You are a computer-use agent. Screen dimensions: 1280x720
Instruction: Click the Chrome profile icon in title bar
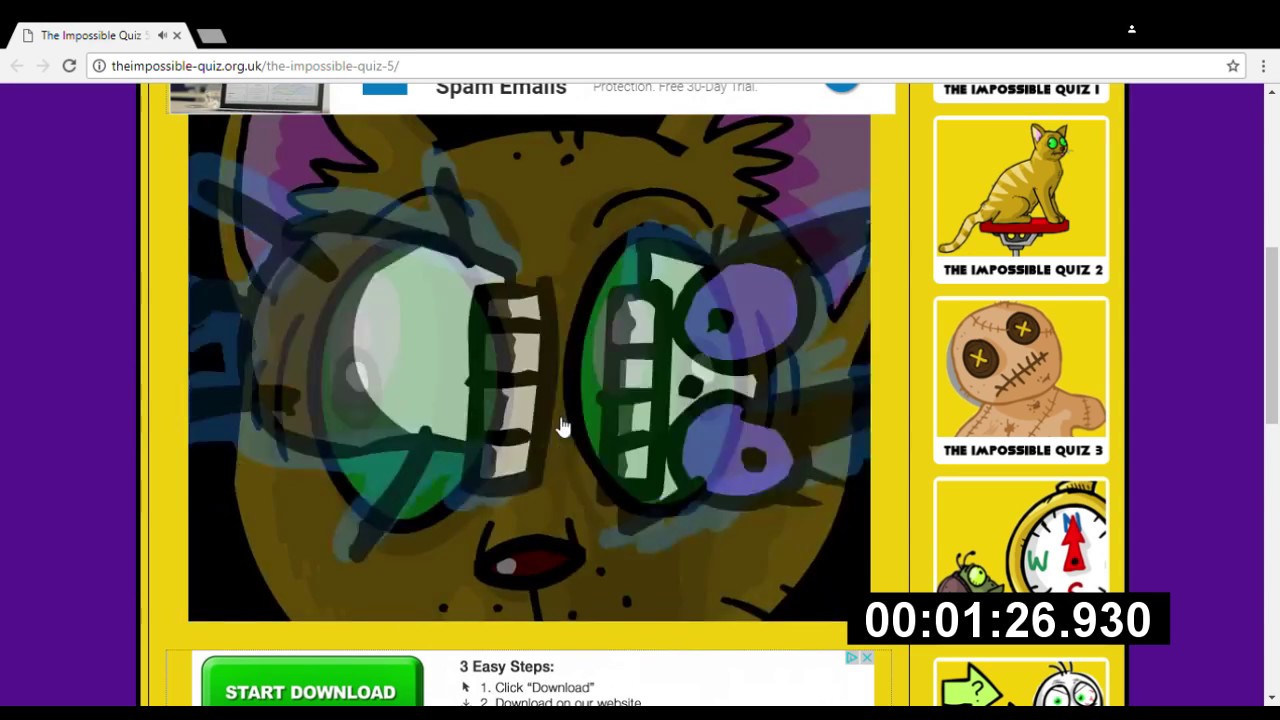click(1132, 29)
